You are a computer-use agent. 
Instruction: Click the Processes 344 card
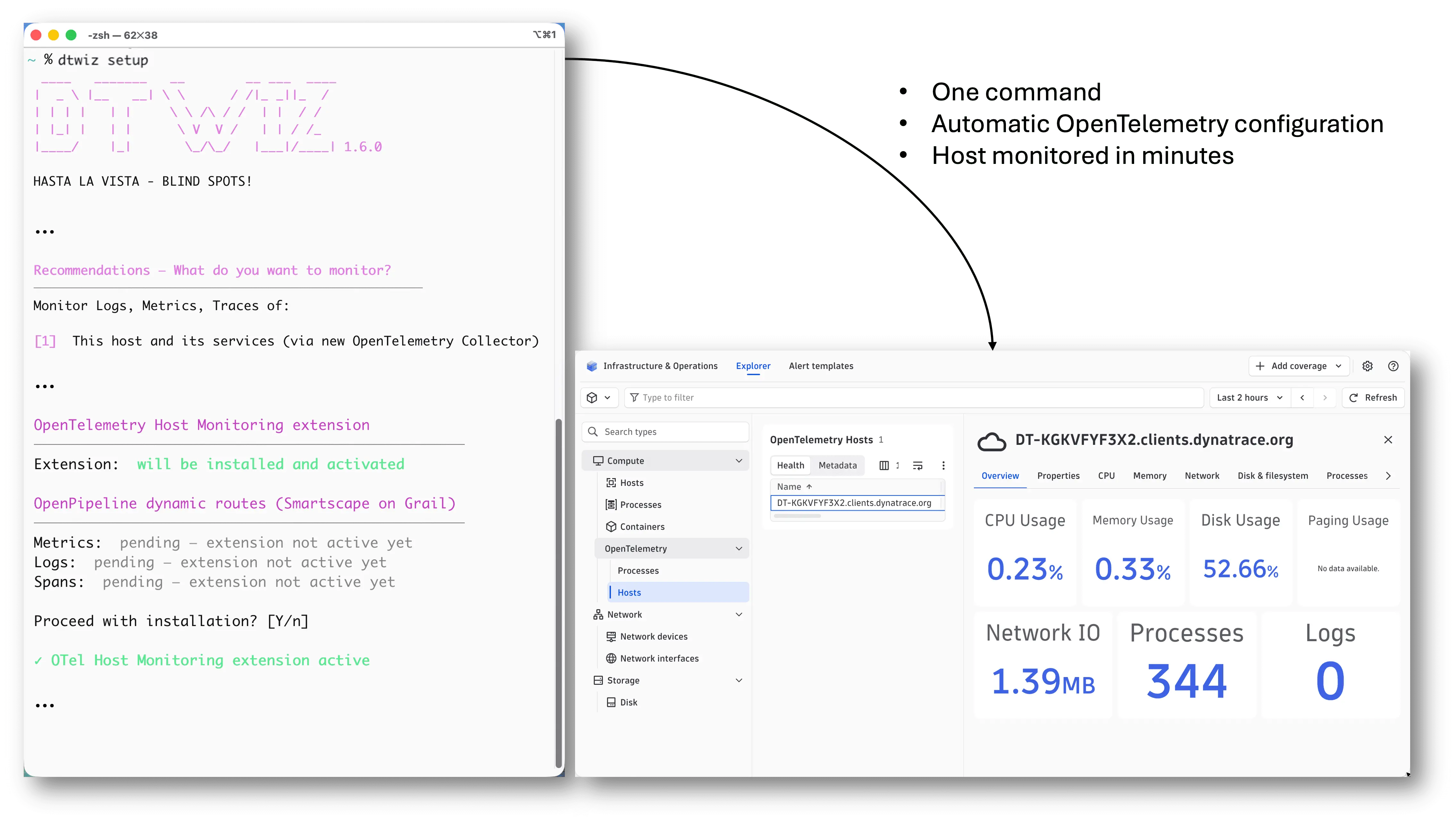tap(1186, 665)
